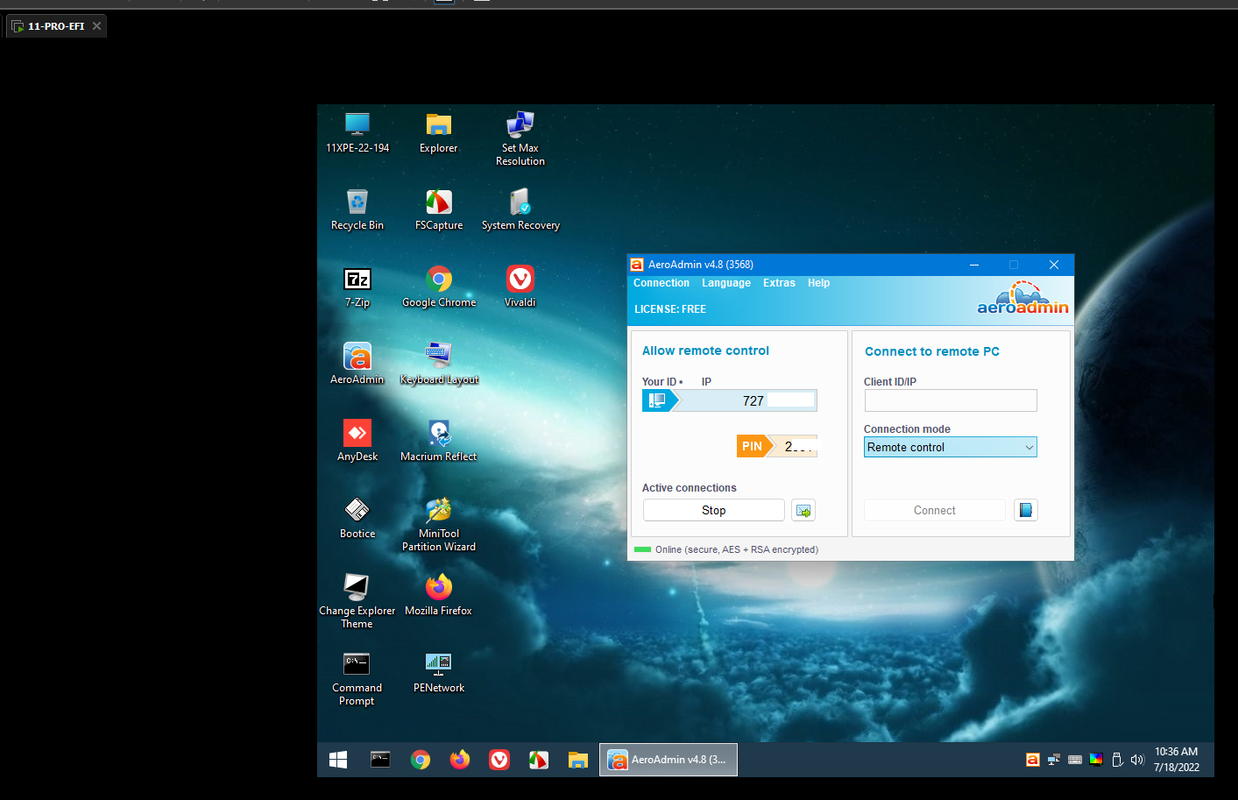Select the 11XPE-22-194 computer desktop icon
The width and height of the screenshot is (1238, 800).
pyautogui.click(x=357, y=133)
